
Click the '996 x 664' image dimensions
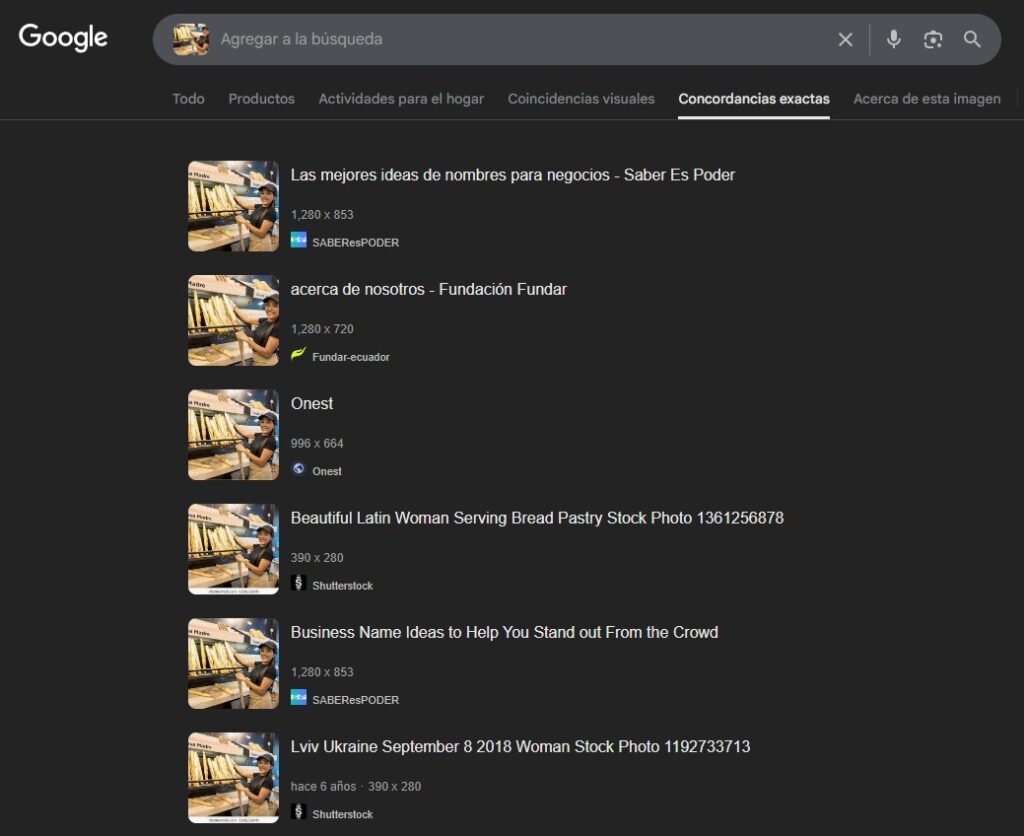click(x=317, y=443)
